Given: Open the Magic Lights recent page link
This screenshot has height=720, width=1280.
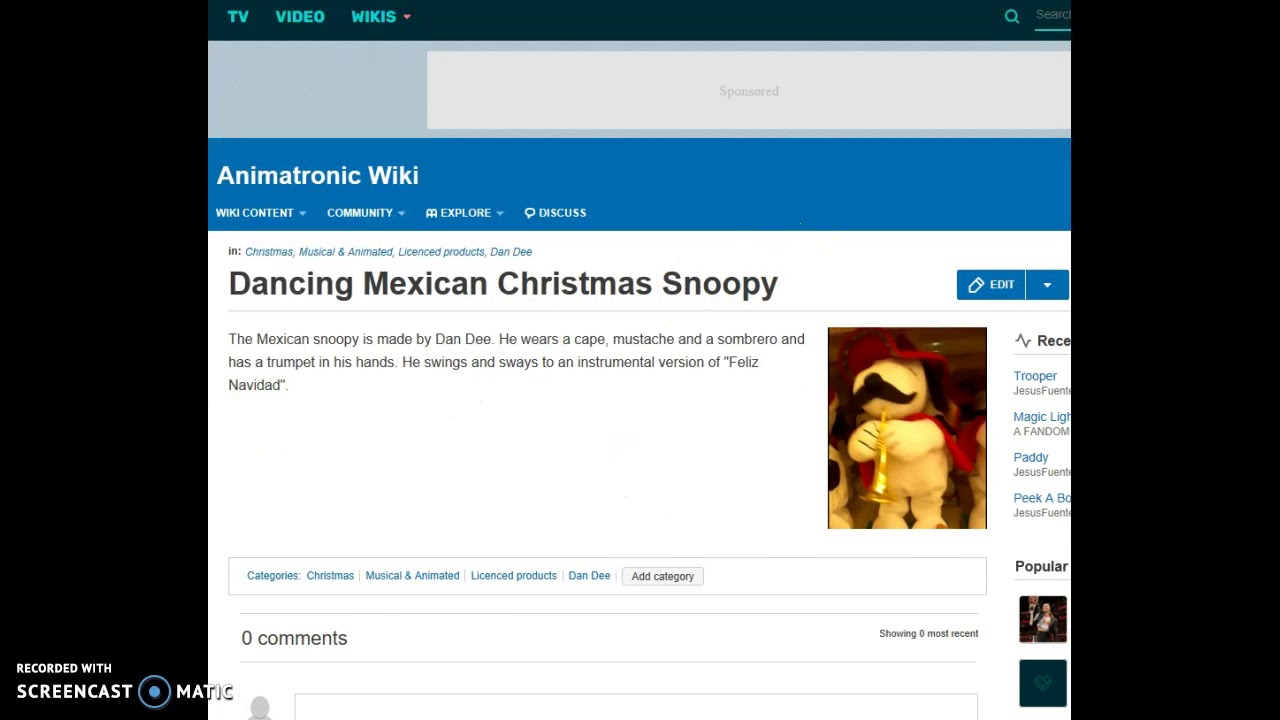Looking at the screenshot, I should (1042, 417).
